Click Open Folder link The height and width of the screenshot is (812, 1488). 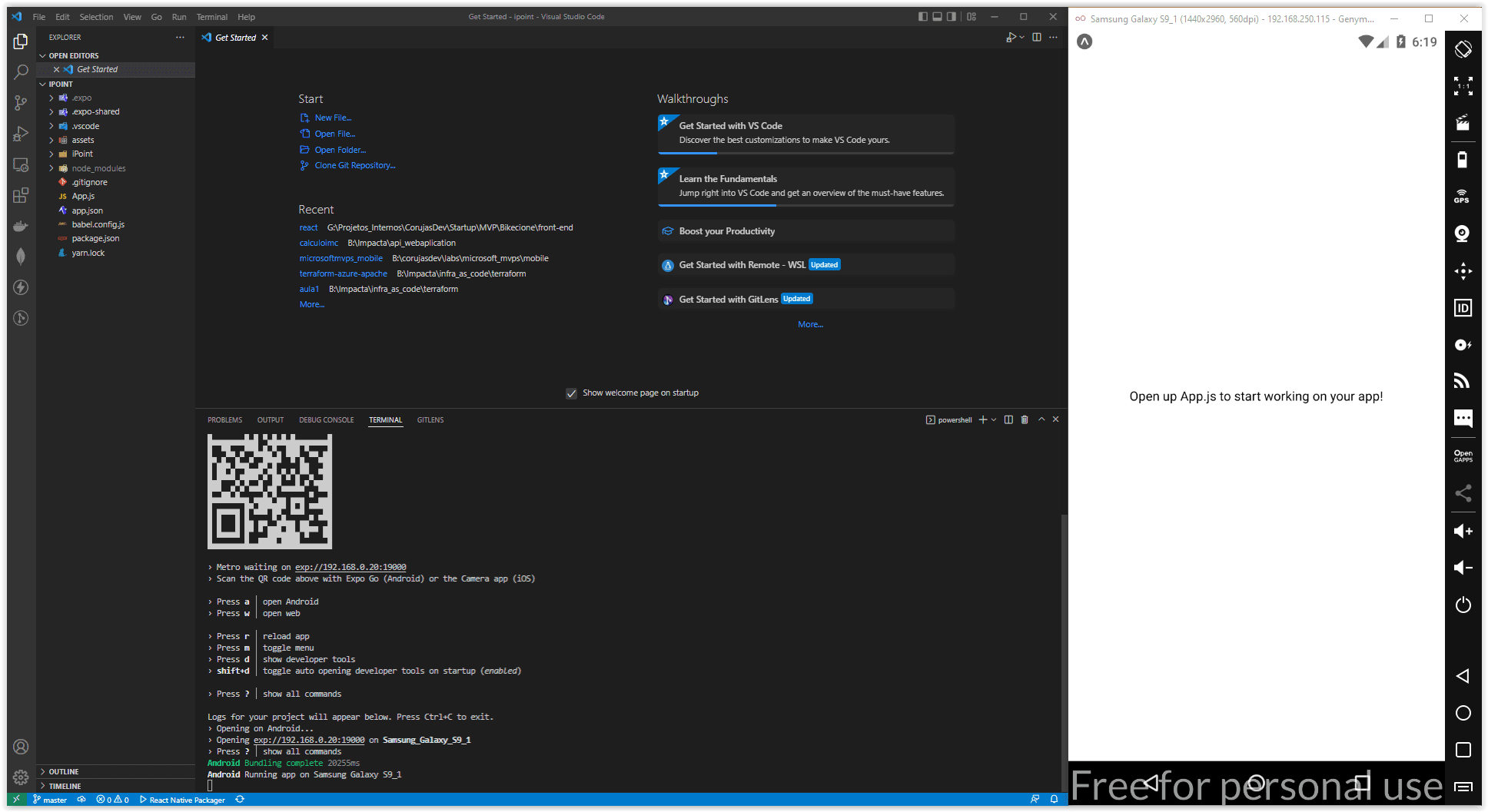click(340, 150)
